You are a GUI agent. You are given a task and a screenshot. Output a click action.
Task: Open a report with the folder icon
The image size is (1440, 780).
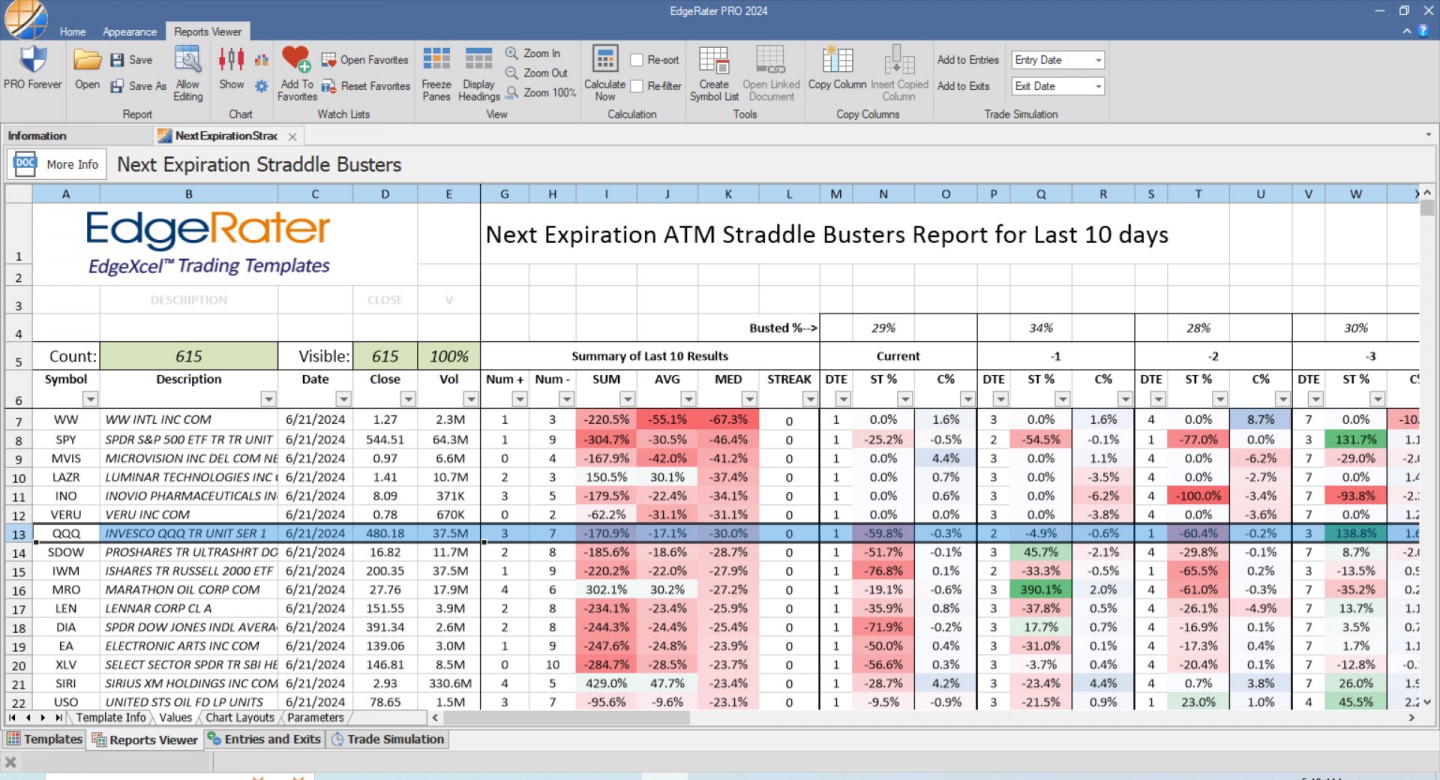pyautogui.click(x=87, y=60)
